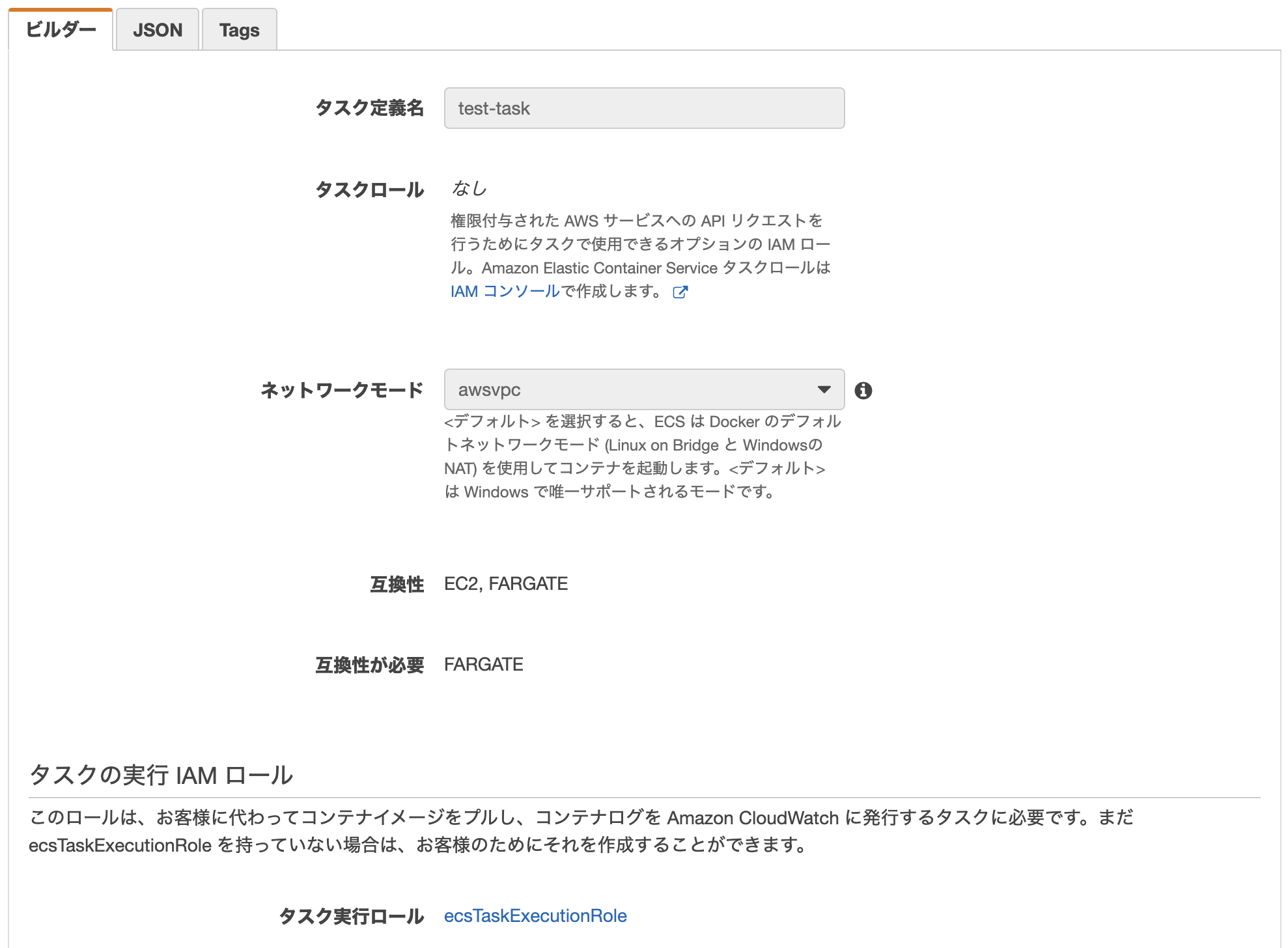Screen dimensions: 1288x948
Task: Click the タスク定義名 label
Action: point(369,108)
